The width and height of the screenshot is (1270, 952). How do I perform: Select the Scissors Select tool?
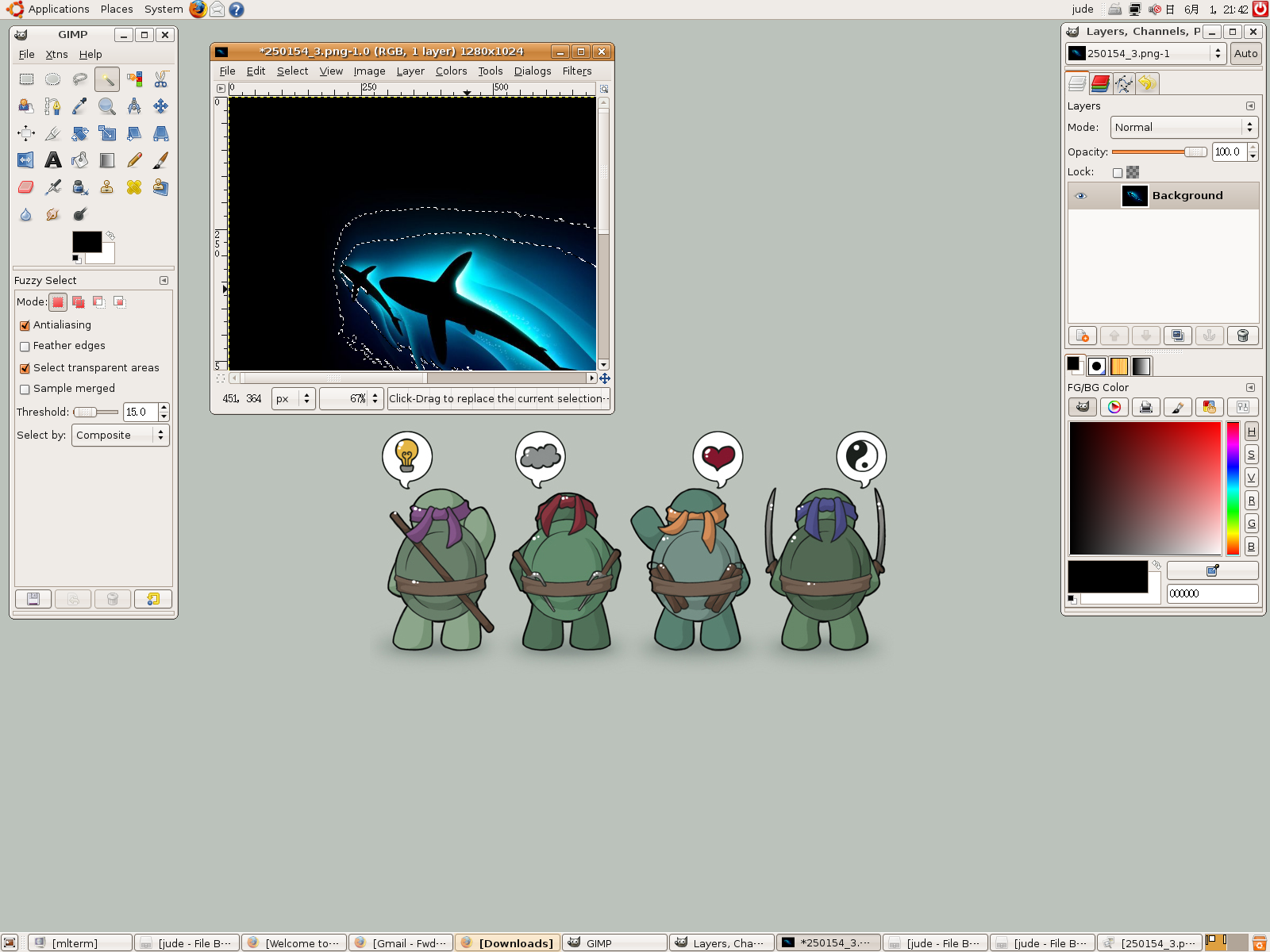[161, 79]
